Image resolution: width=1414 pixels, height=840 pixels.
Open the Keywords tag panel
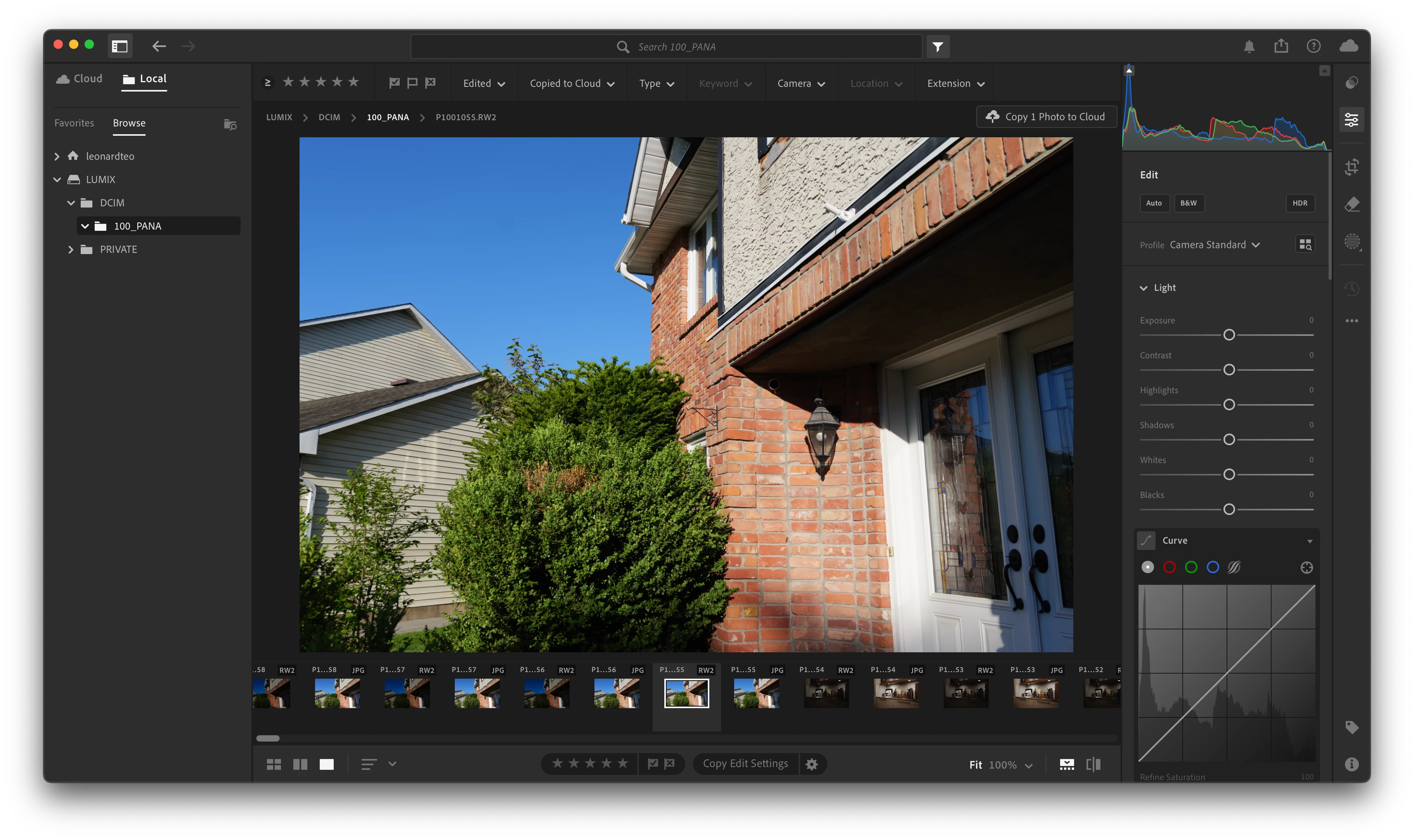click(x=1352, y=728)
